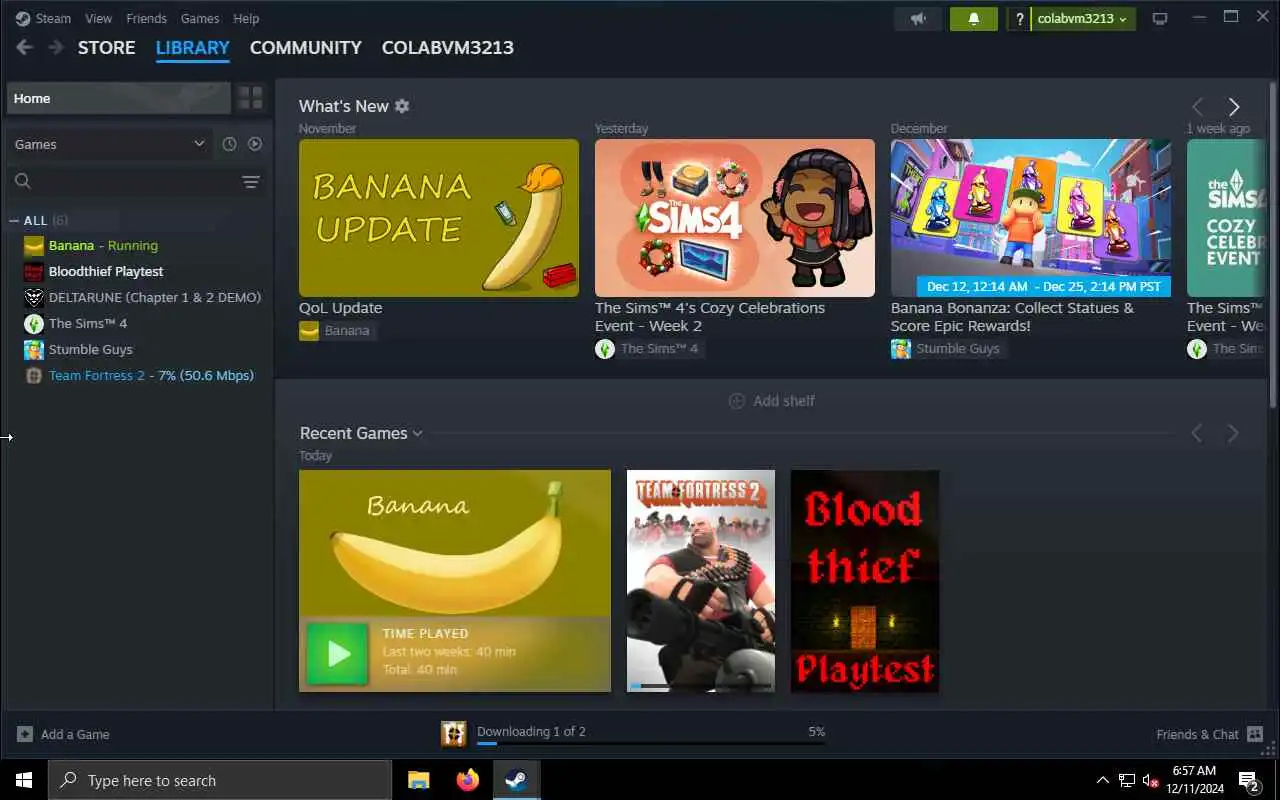Select Bloodthief Playtest in game list
The image size is (1280, 800).
click(106, 271)
